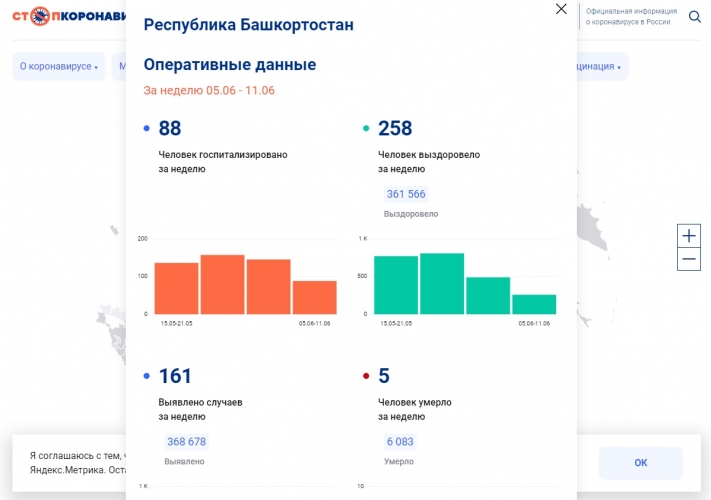Image resolution: width=711 pixels, height=500 pixels.
Task: Click the blue dot beside 88
Action: point(147,128)
